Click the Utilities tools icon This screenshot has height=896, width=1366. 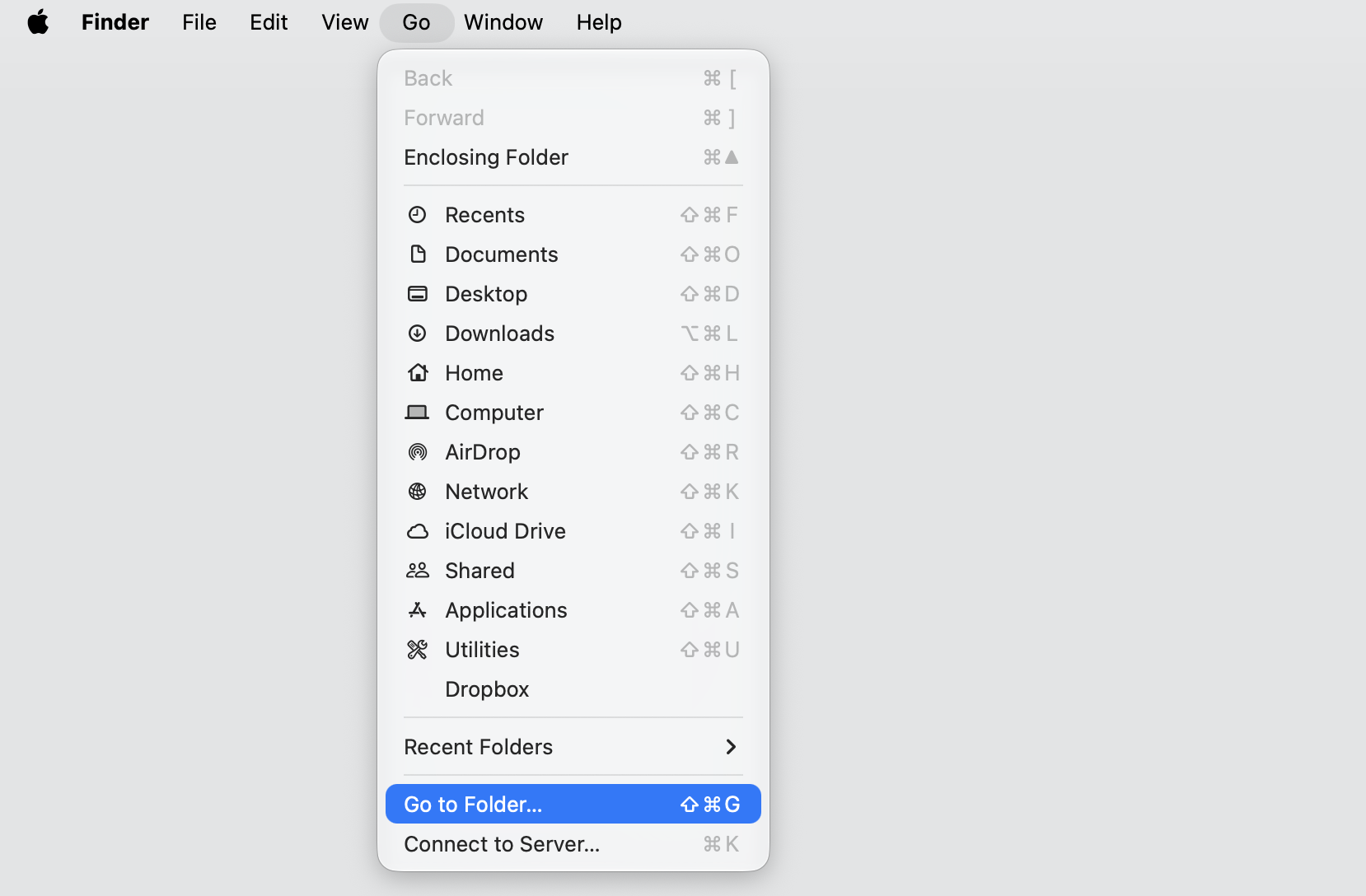(x=418, y=650)
